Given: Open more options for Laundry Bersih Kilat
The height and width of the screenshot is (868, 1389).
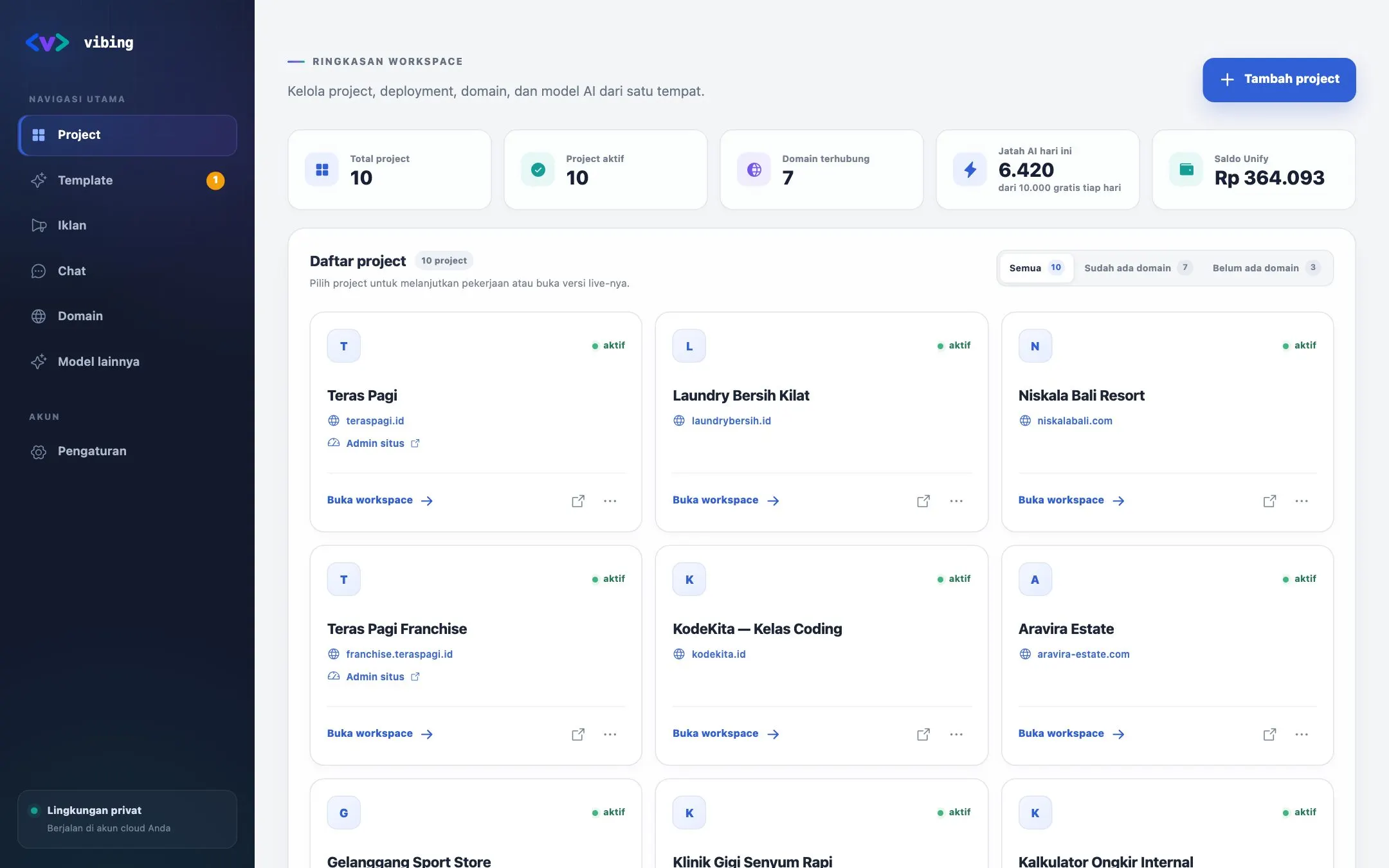Looking at the screenshot, I should [x=956, y=501].
